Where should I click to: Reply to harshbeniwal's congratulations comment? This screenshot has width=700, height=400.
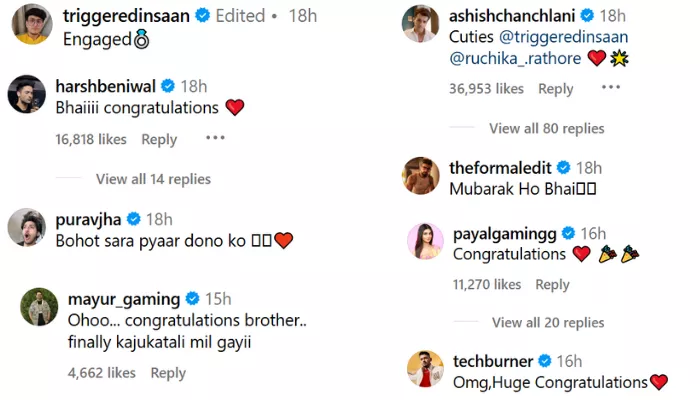[x=159, y=139]
